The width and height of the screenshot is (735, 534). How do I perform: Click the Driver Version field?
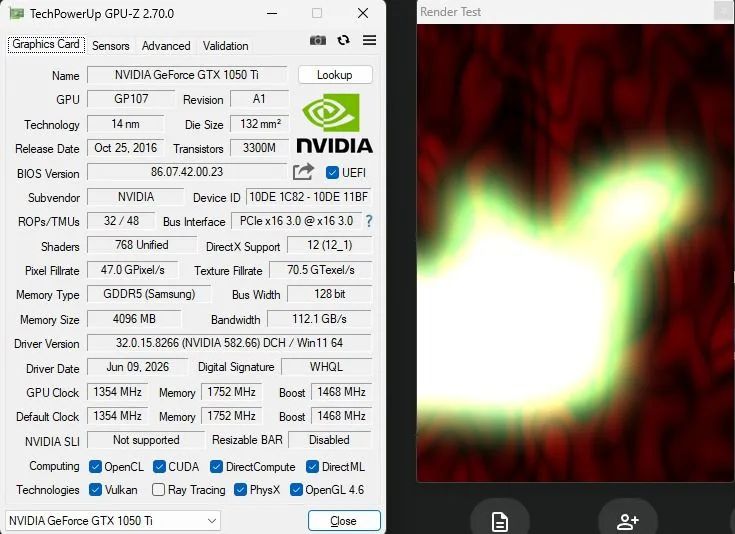pos(229,343)
